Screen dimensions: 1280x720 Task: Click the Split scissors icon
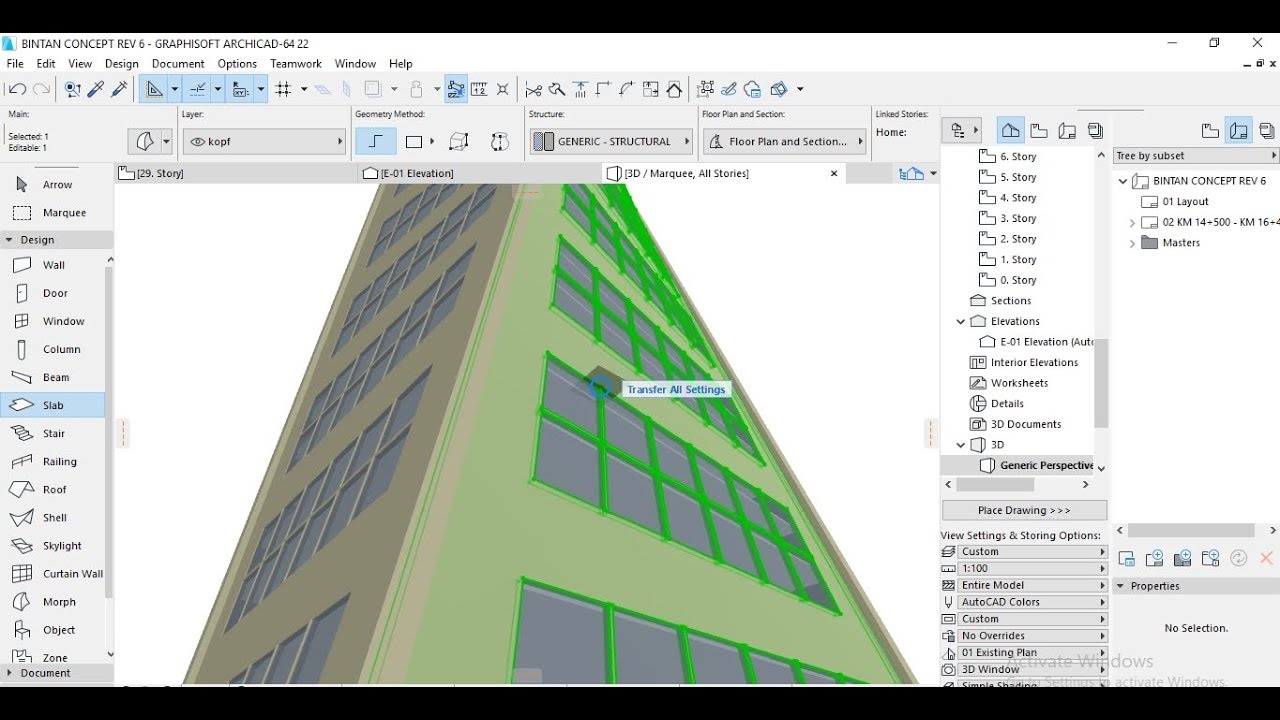(533, 89)
